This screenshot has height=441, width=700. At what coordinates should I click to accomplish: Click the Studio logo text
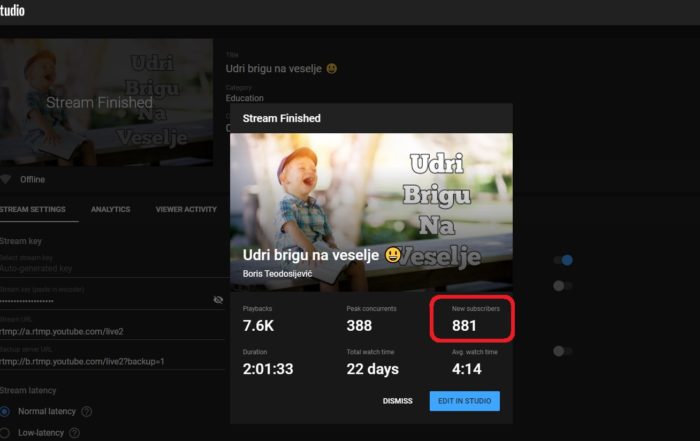(x=12, y=10)
